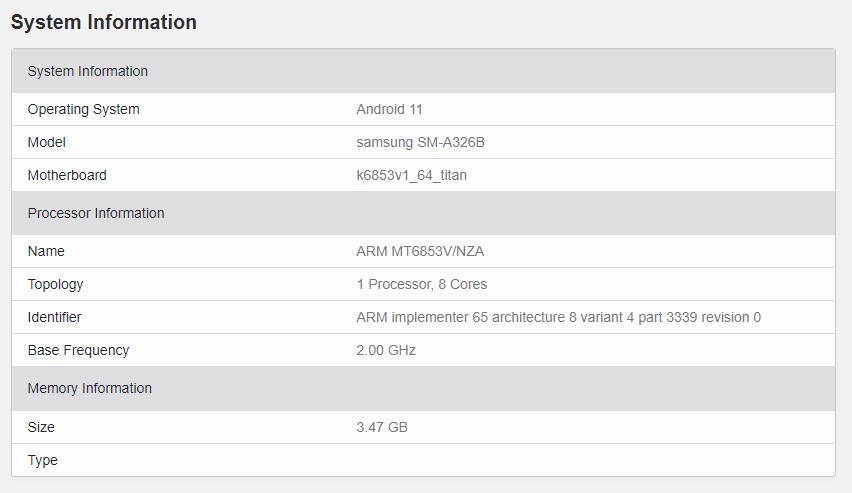Select the Model row label
852x493 pixels.
pyautogui.click(x=46, y=142)
